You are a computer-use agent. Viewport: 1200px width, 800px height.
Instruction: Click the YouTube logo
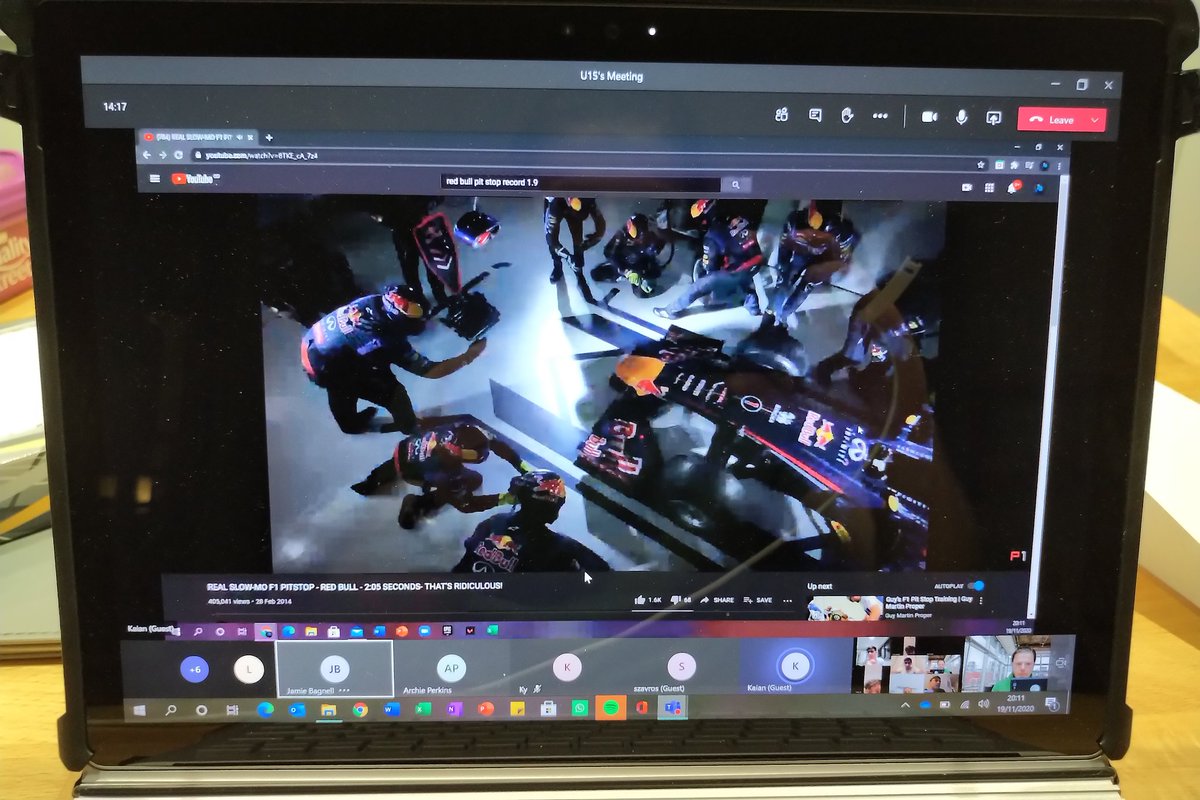click(x=194, y=179)
